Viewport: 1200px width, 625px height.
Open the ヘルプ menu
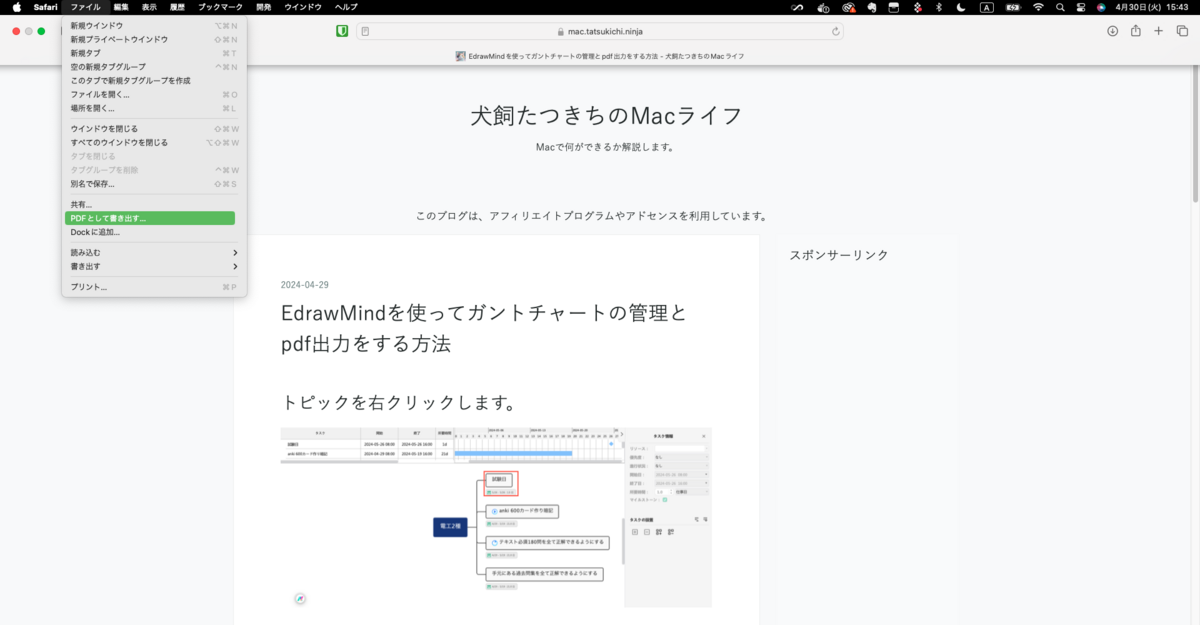coord(346,7)
